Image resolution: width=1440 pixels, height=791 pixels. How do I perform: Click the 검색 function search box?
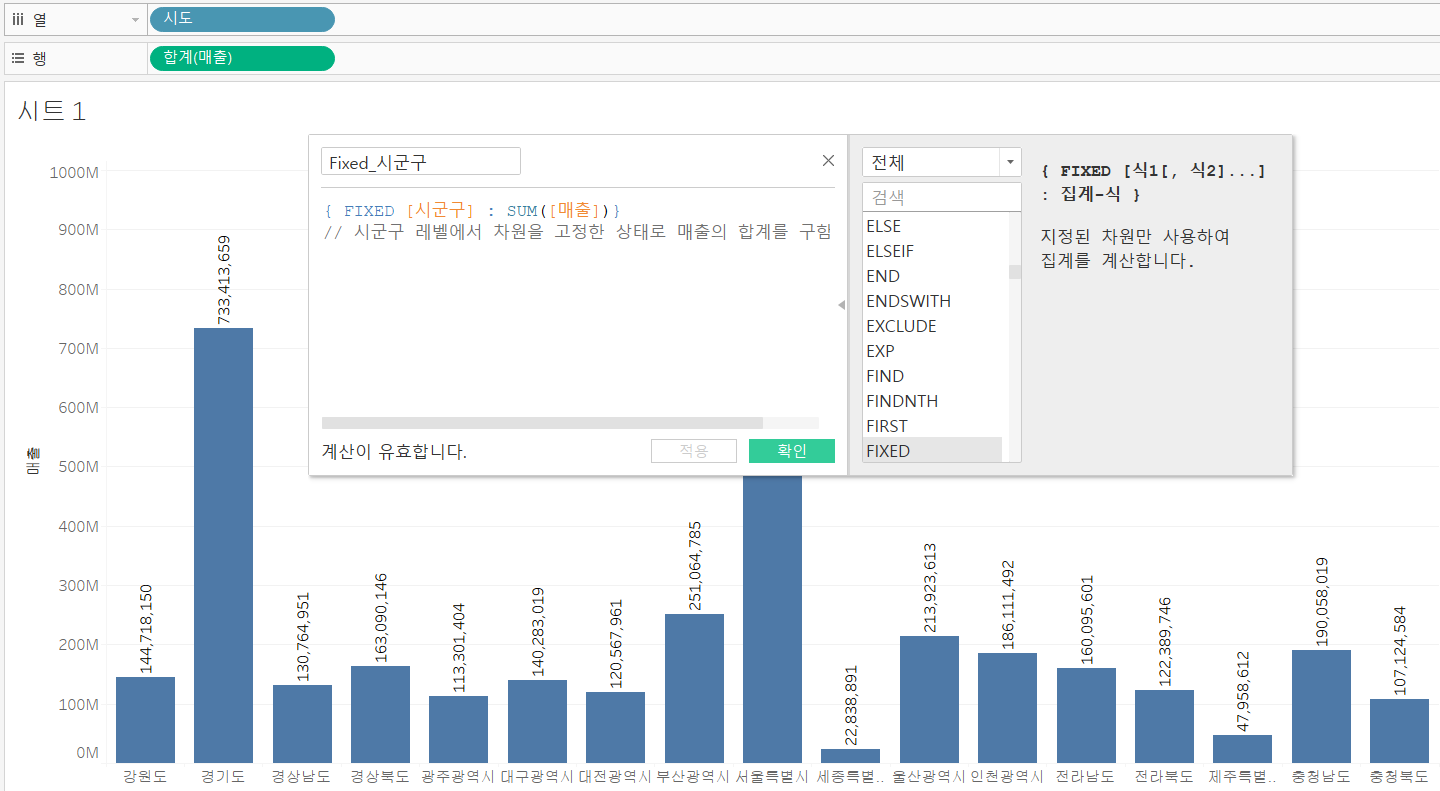(942, 197)
